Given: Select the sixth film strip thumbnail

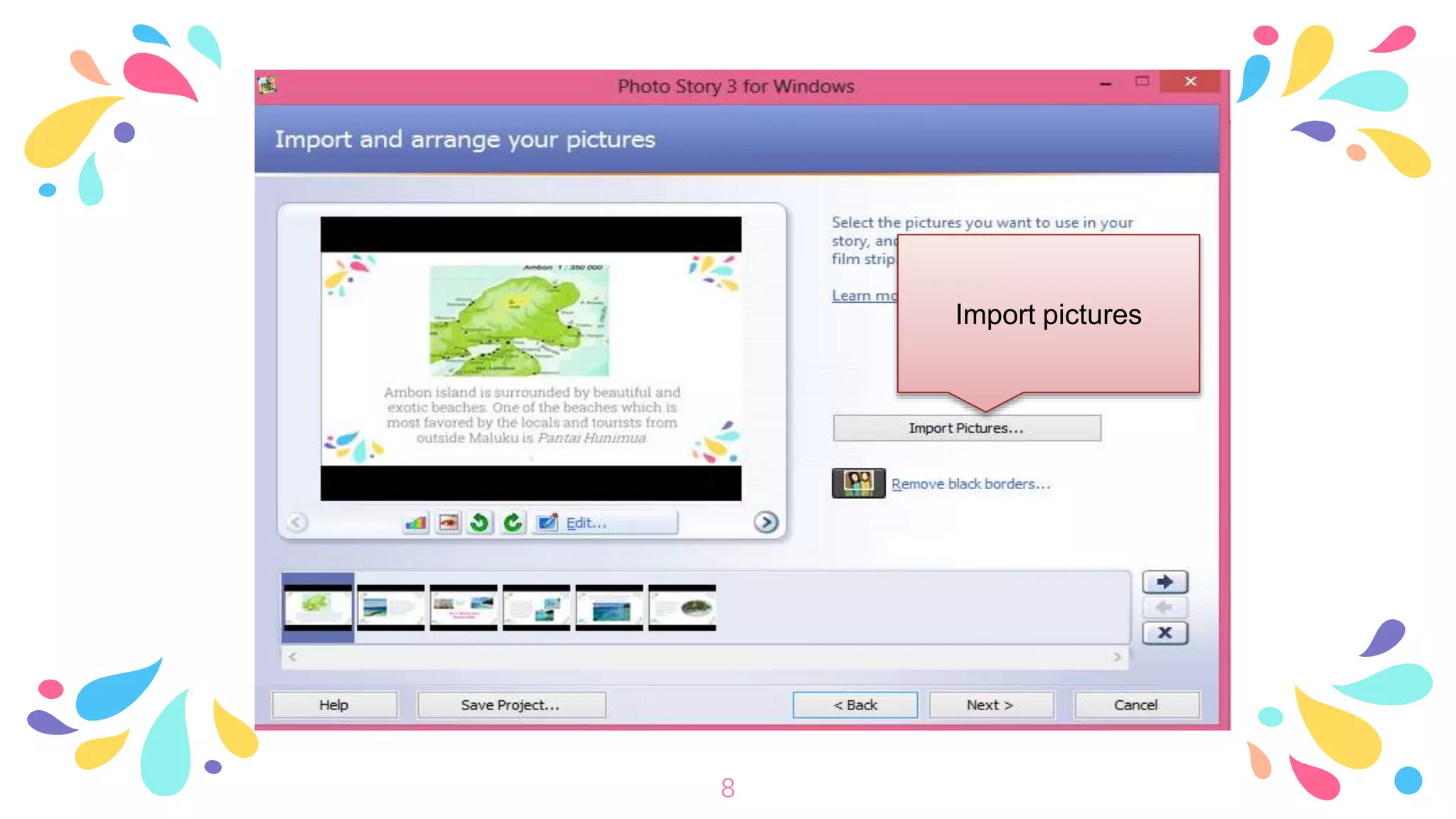Looking at the screenshot, I should tap(682, 608).
